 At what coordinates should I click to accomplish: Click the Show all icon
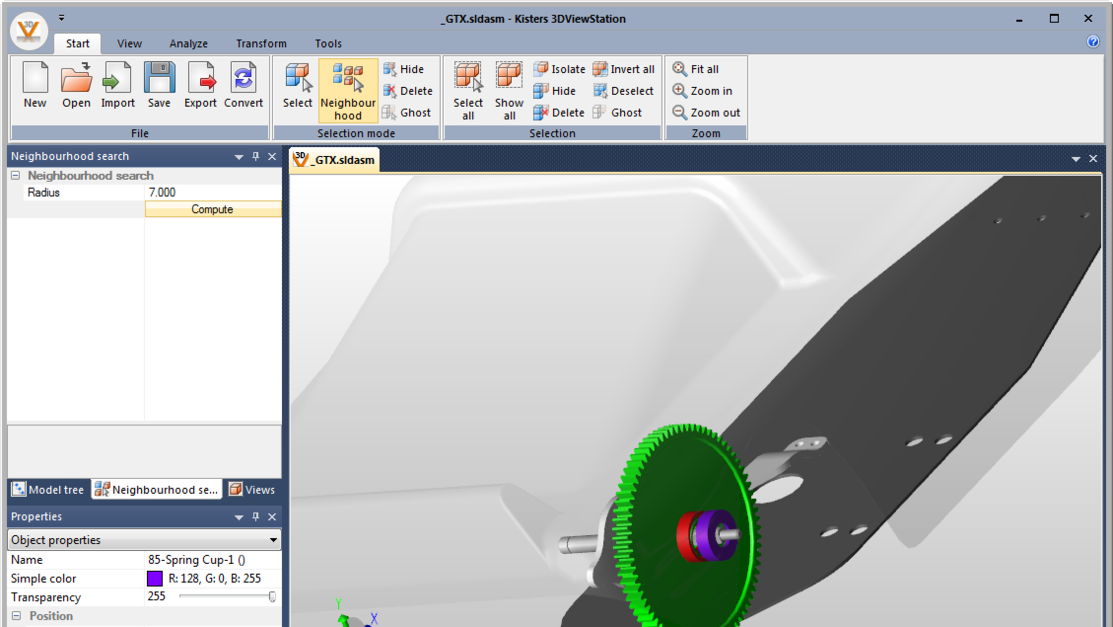click(x=509, y=91)
